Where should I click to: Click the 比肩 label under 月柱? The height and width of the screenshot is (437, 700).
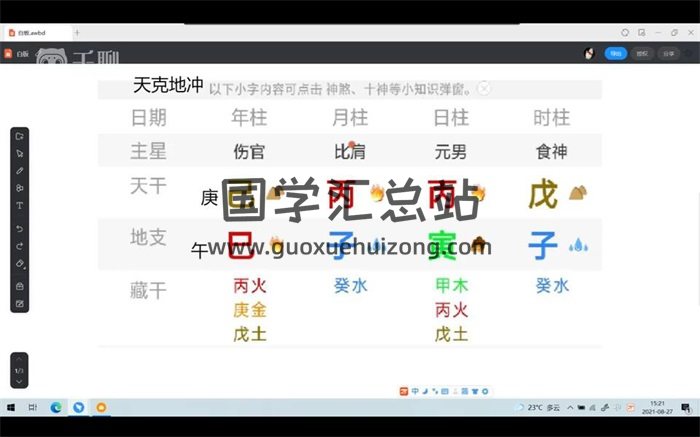coord(350,152)
